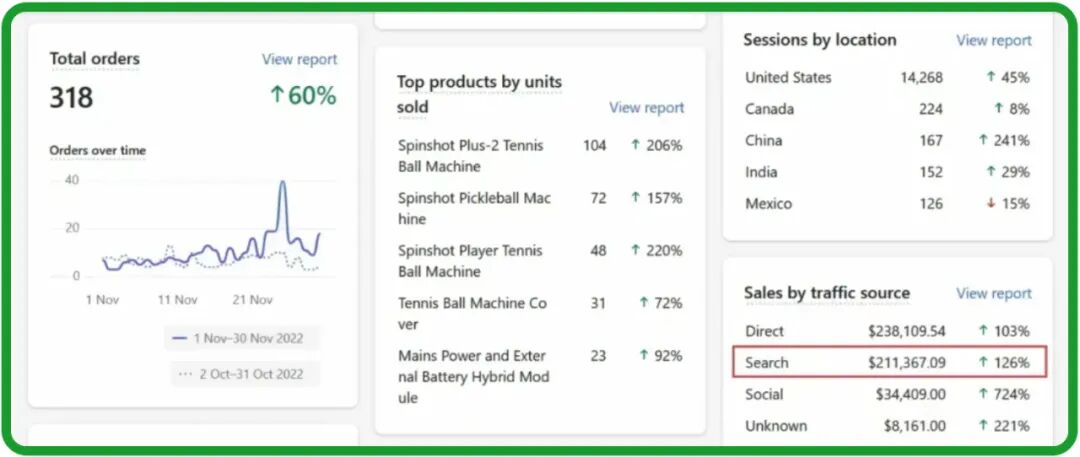Open View report for Top products

click(646, 107)
